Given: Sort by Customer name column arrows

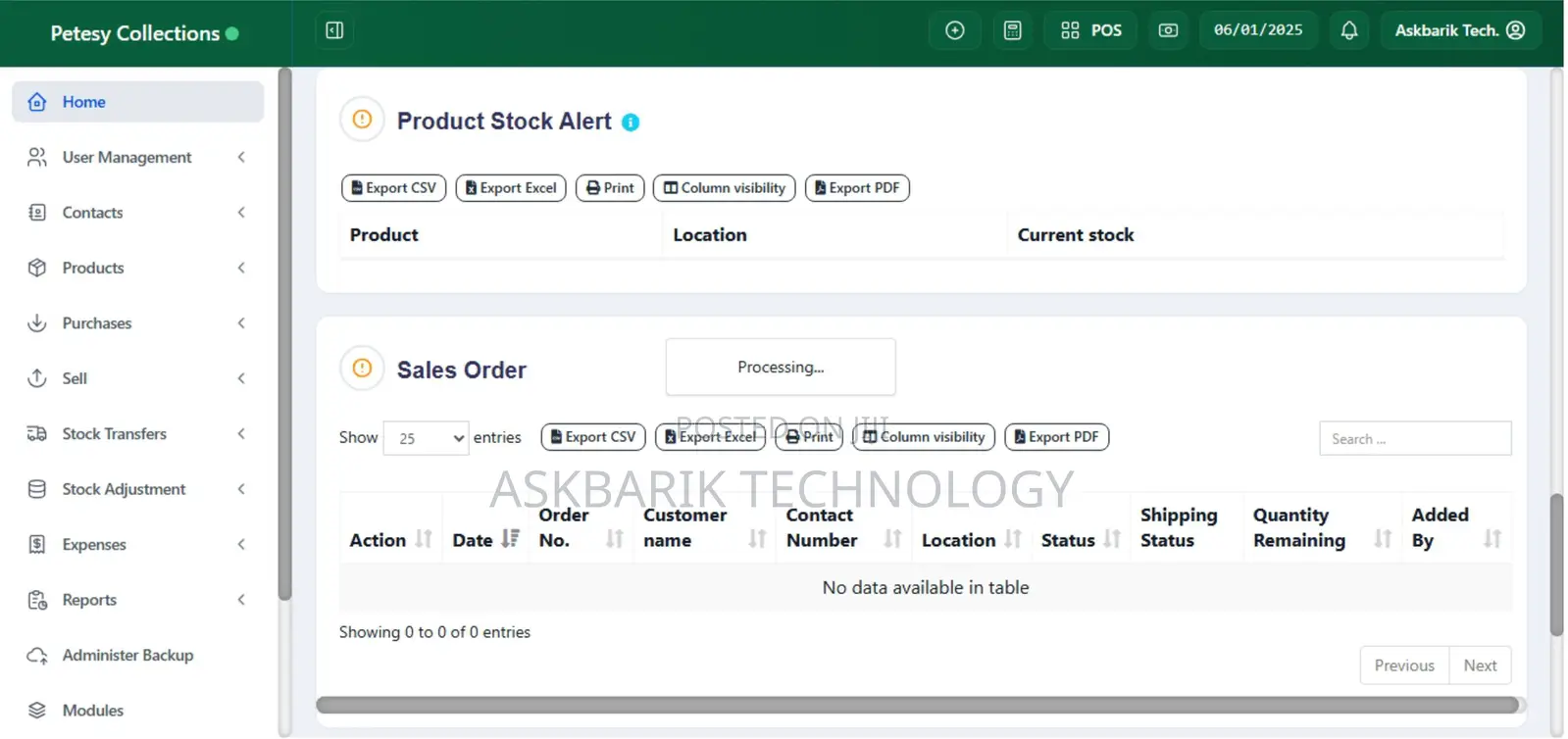Looking at the screenshot, I should (758, 539).
